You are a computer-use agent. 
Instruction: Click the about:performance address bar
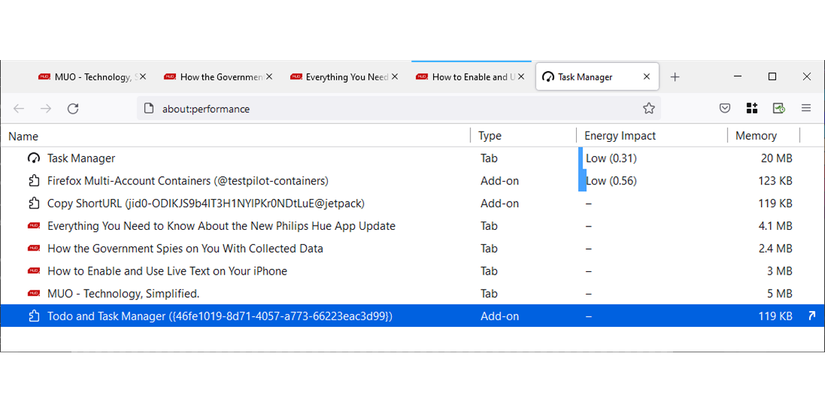[399, 108]
